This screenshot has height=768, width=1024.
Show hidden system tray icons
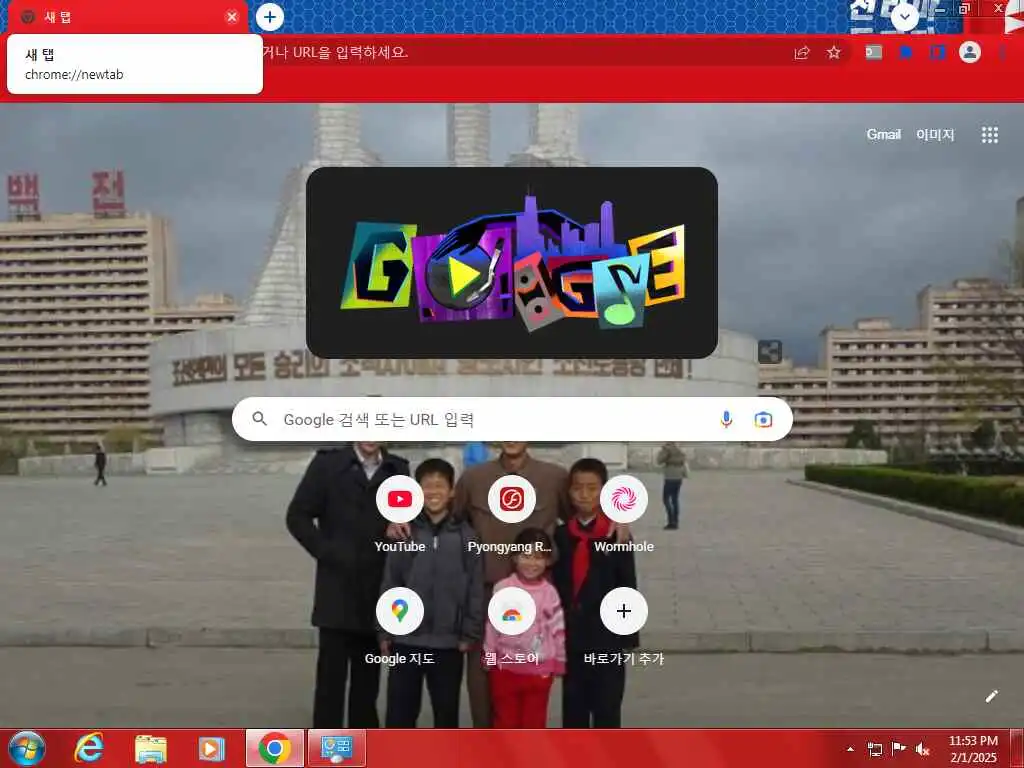tap(850, 749)
